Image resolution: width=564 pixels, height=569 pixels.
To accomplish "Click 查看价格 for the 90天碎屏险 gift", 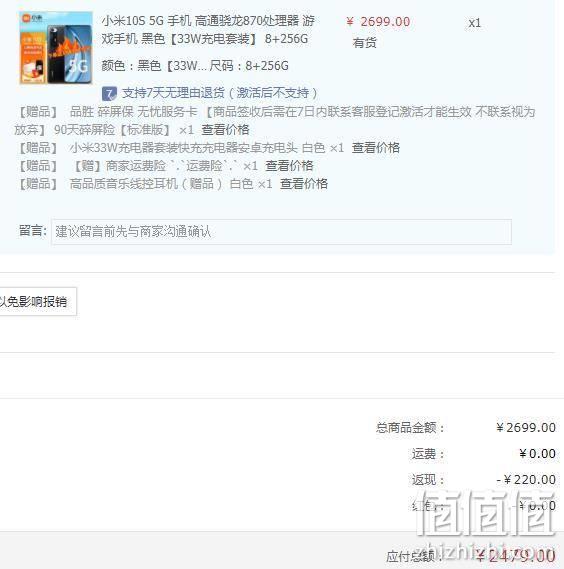I will [225, 130].
